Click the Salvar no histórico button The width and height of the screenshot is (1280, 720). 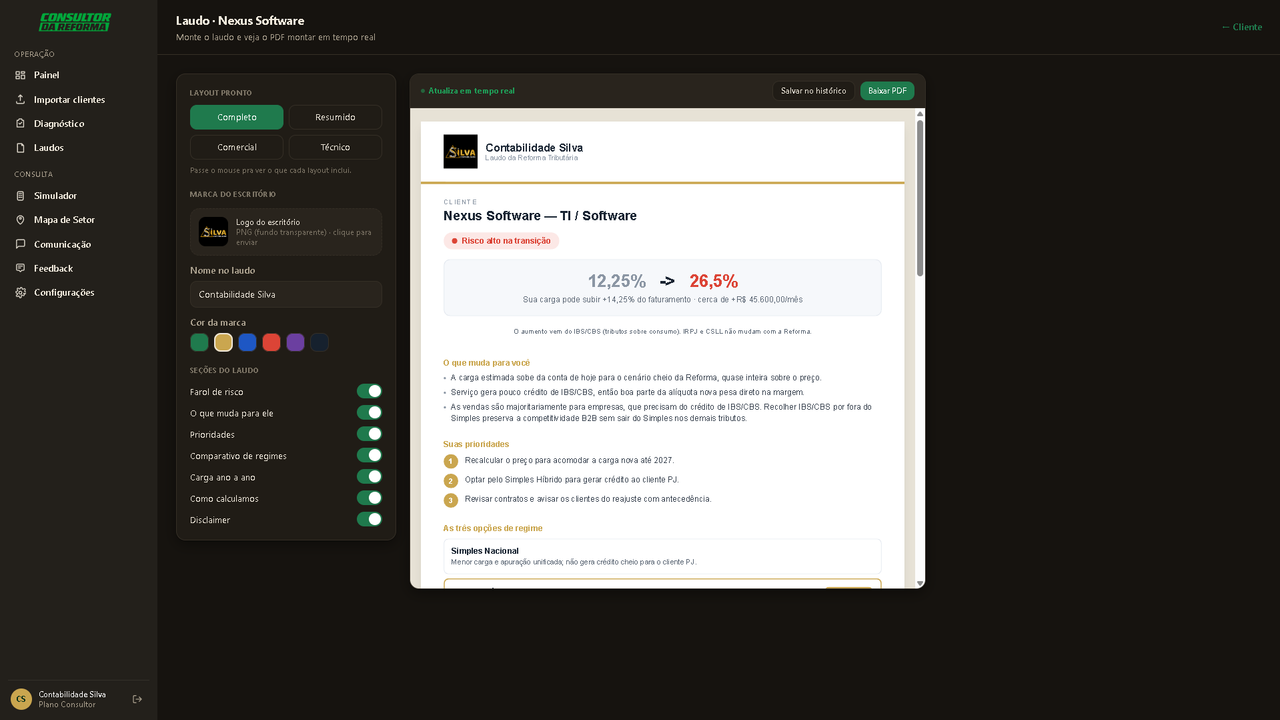[813, 91]
